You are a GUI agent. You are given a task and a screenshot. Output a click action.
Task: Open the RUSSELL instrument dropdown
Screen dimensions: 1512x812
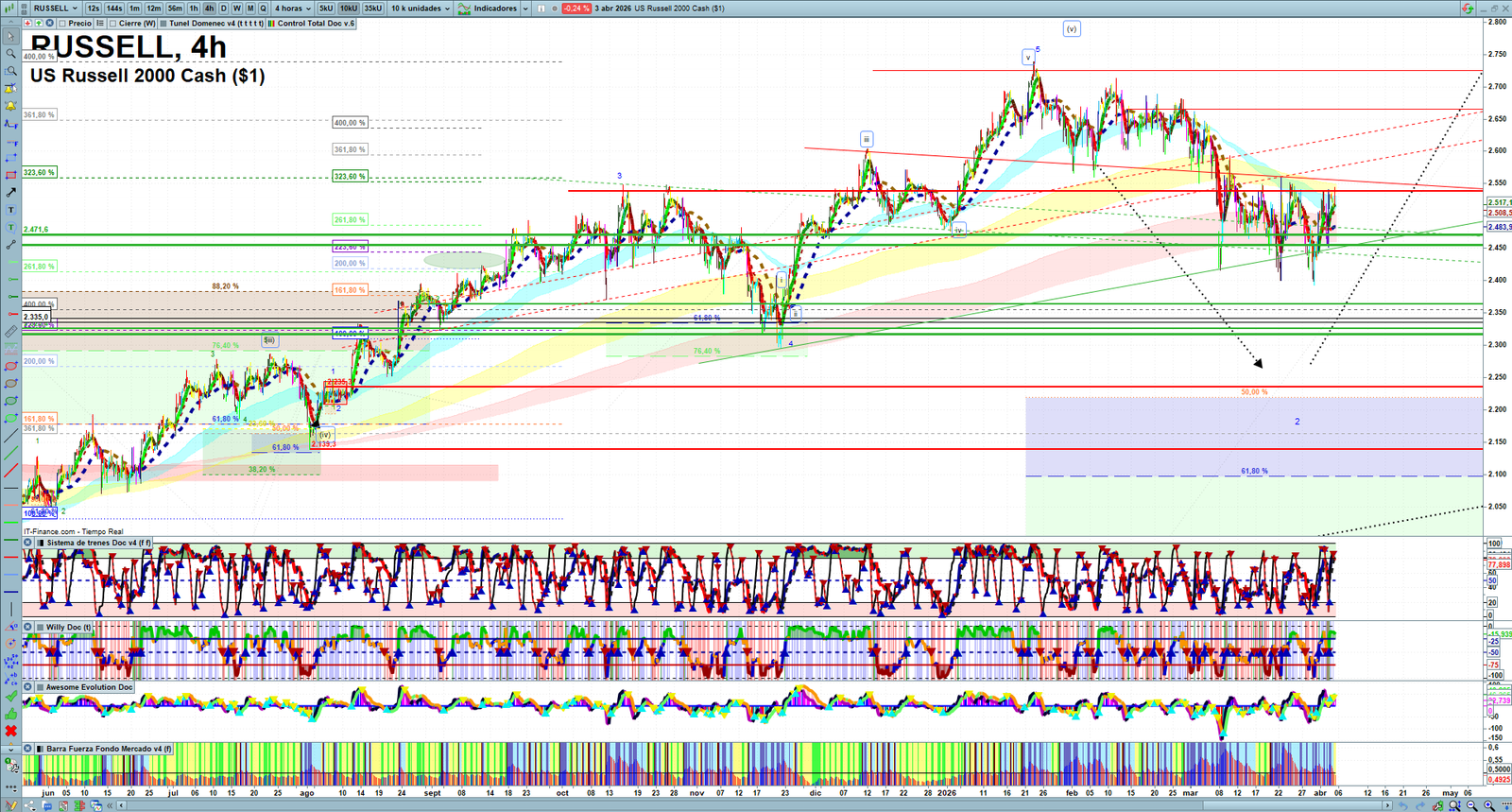(x=55, y=9)
